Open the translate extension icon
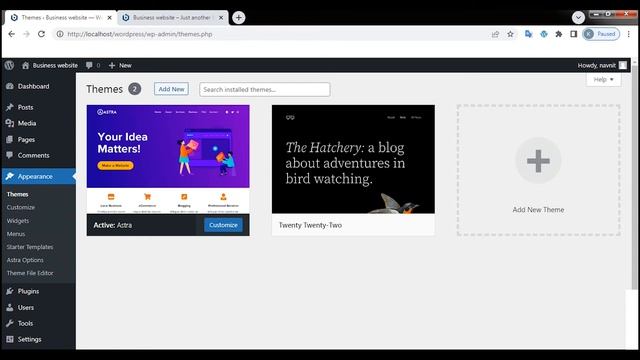This screenshot has width=640, height=360. (529, 34)
